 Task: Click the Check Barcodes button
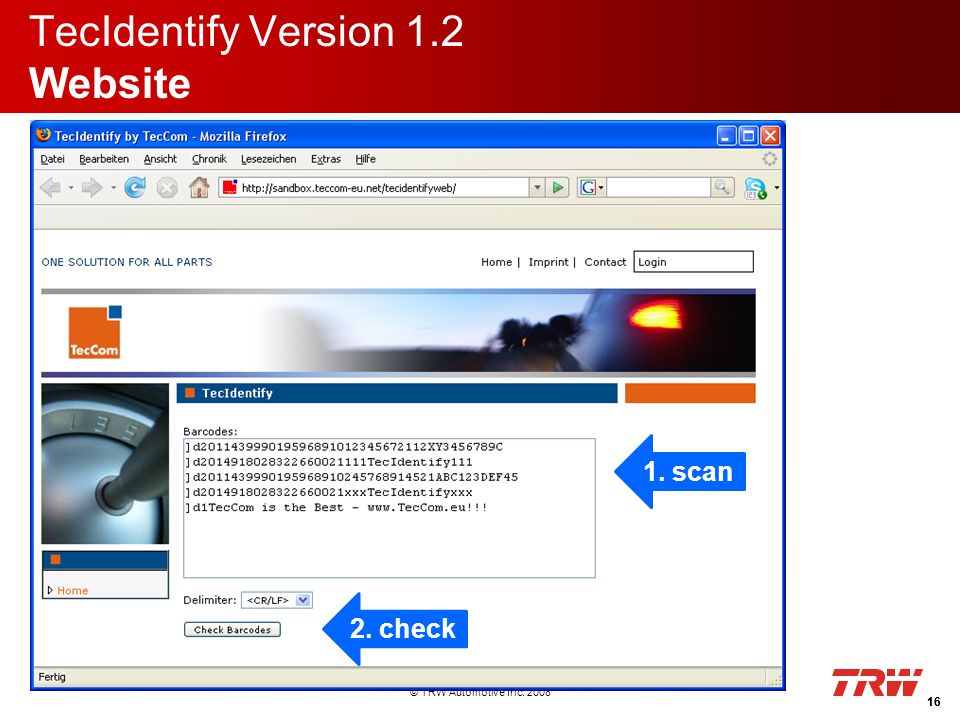(x=232, y=629)
